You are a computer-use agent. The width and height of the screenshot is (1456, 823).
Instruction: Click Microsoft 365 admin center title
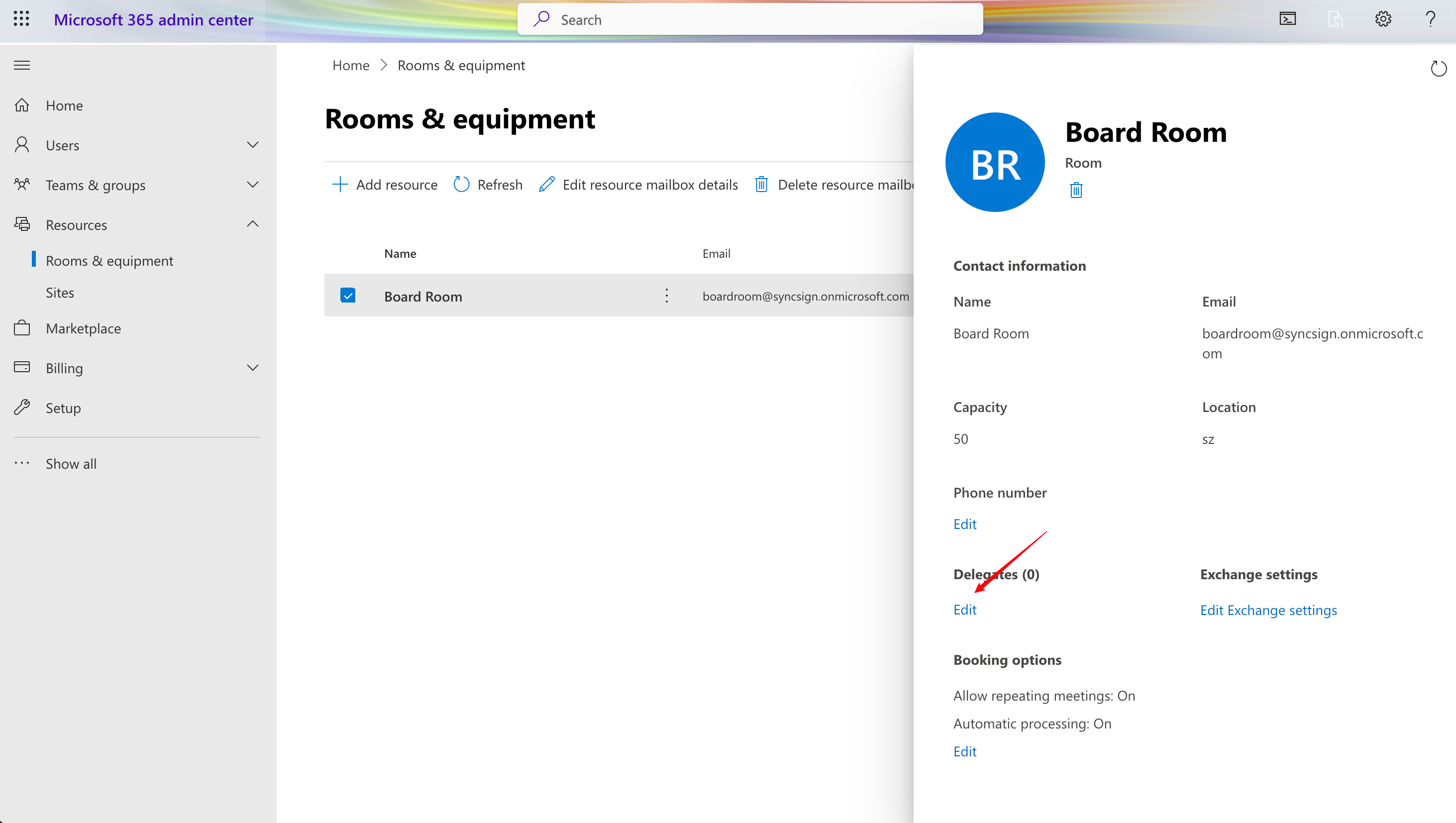point(153,19)
